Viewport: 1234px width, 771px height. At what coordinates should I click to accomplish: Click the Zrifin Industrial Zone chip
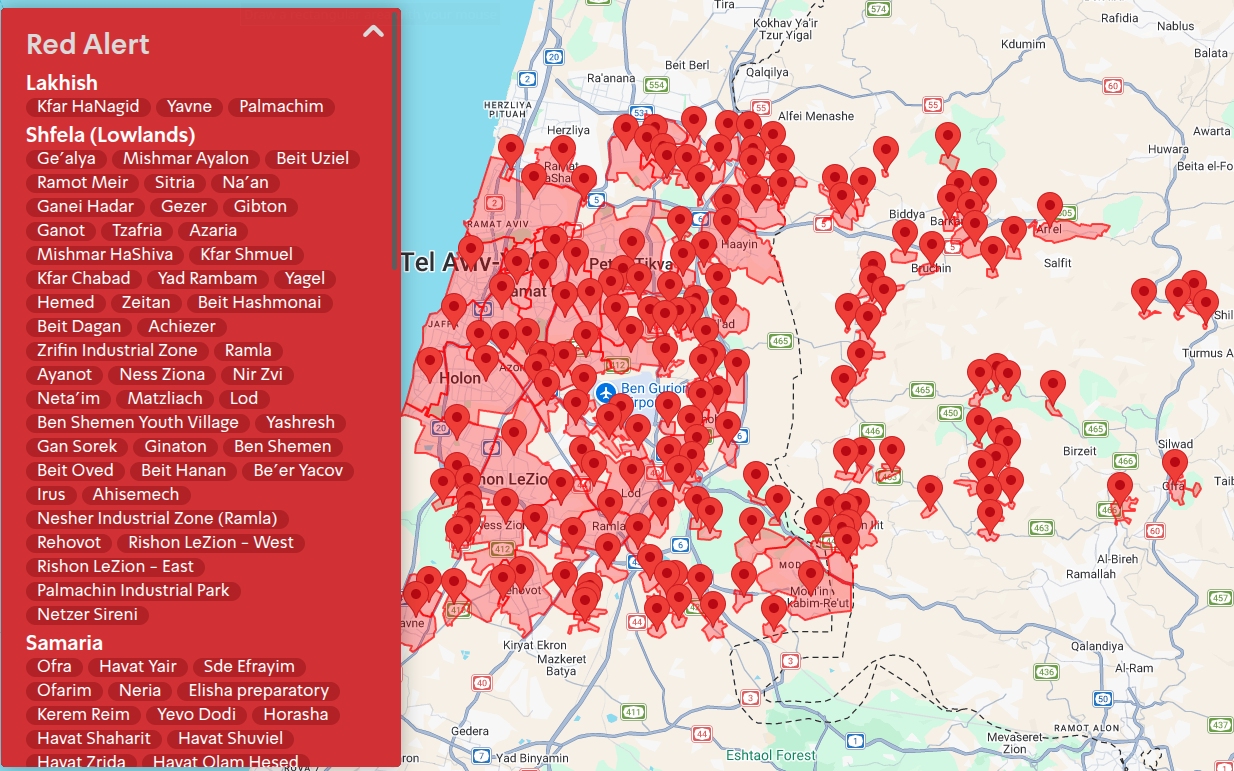(118, 351)
